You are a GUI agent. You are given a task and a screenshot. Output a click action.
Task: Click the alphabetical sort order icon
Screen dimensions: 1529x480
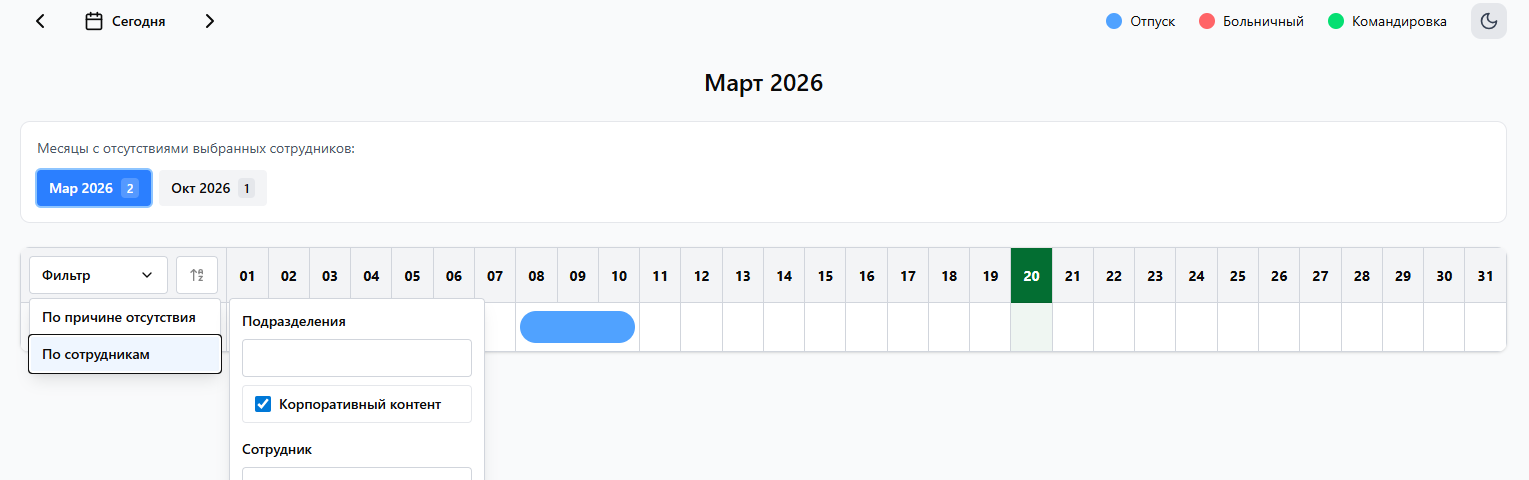pyautogui.click(x=197, y=275)
